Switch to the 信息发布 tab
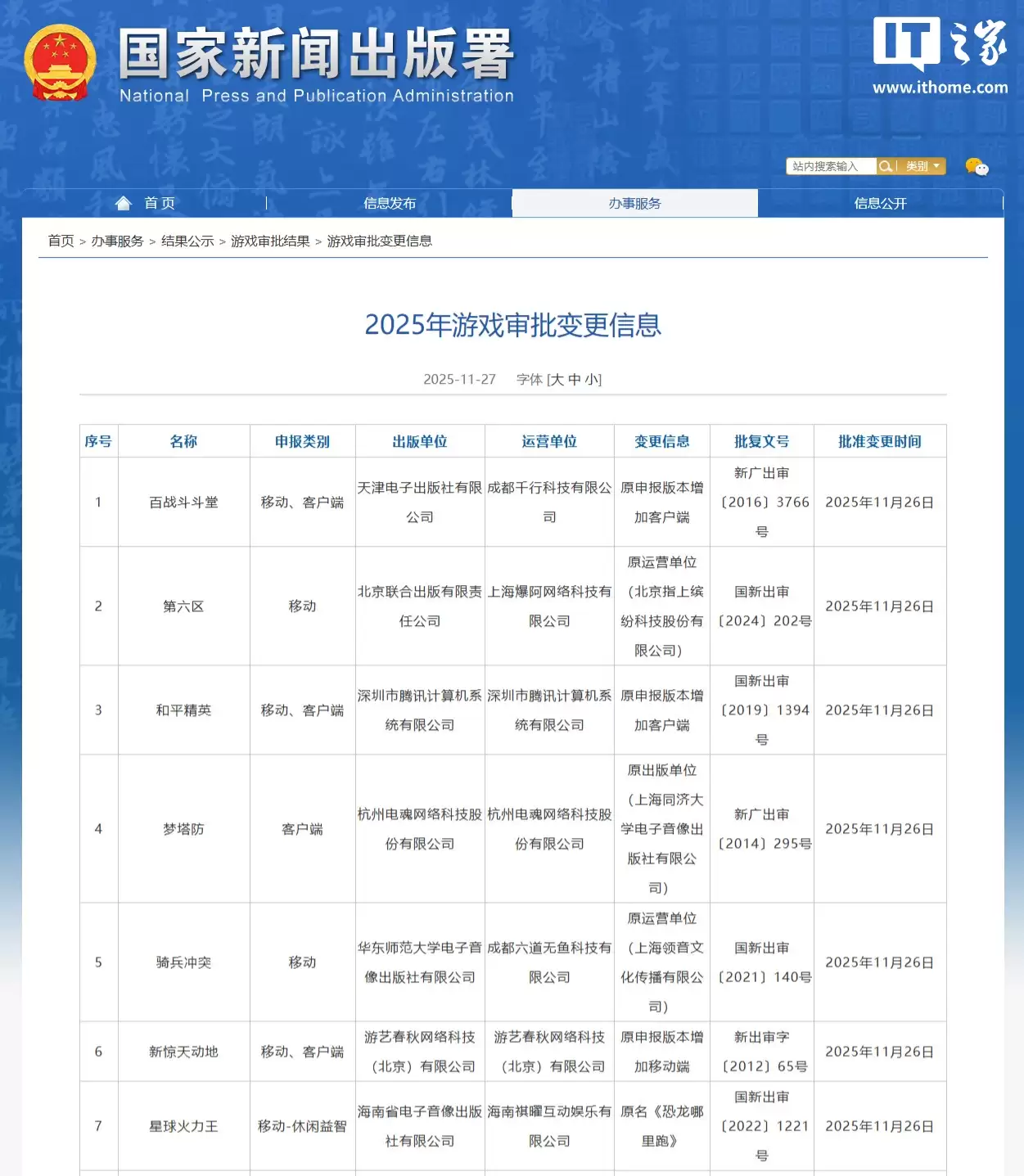Viewport: 1024px width, 1176px height. pos(391,203)
